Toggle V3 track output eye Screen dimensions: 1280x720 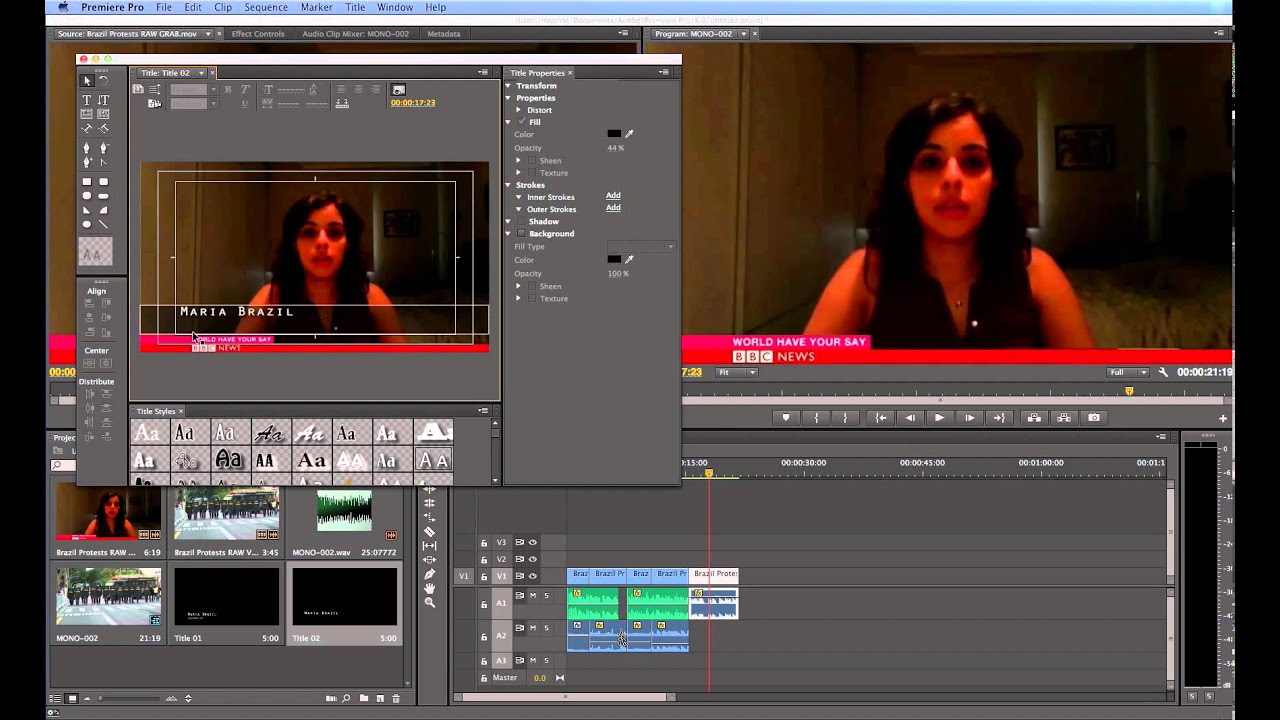tap(533, 542)
